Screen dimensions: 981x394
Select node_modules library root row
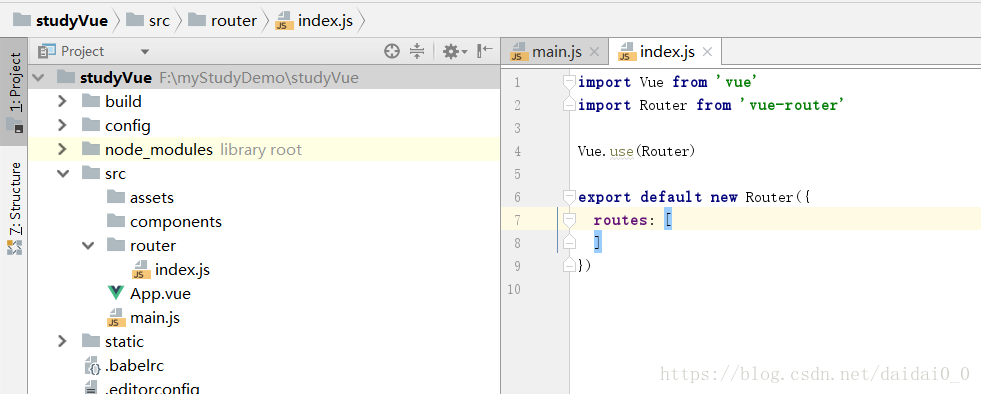264,149
